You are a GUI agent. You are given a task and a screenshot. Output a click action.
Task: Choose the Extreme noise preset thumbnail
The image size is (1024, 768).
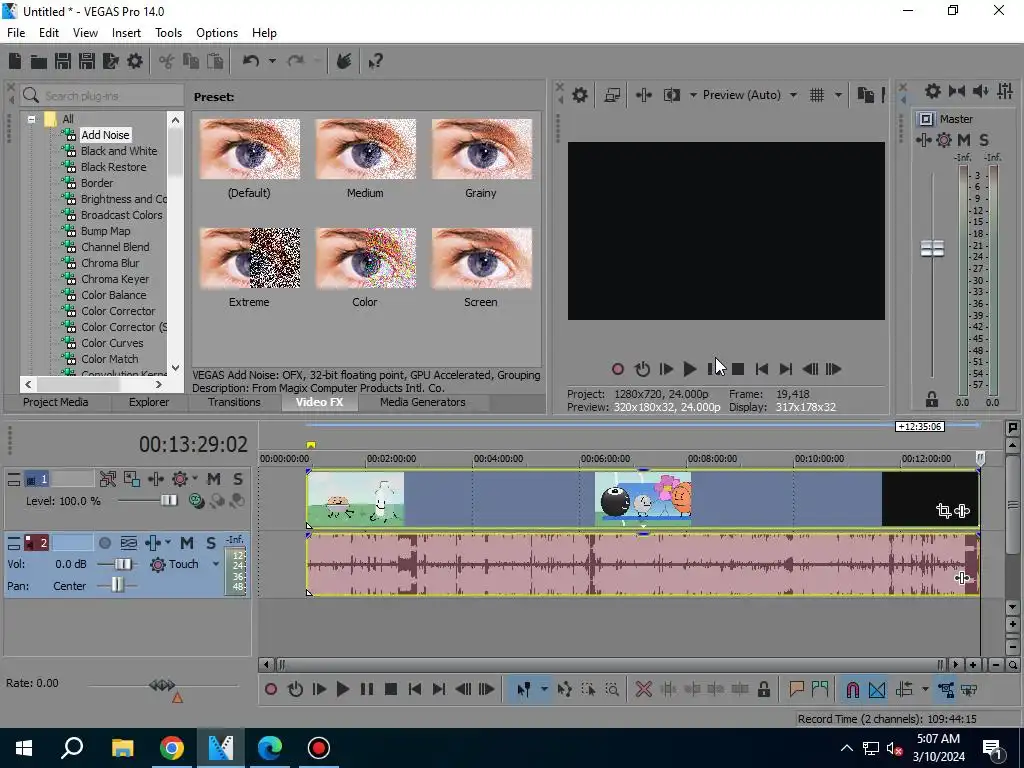click(249, 258)
